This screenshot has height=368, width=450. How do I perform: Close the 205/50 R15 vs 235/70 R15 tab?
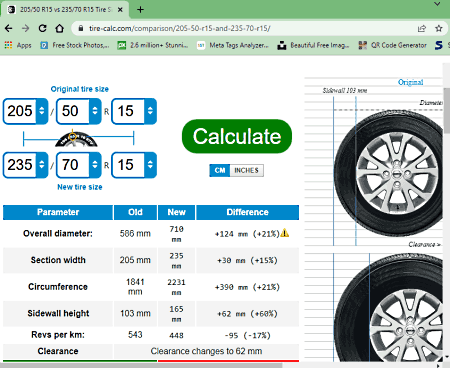(120, 10)
